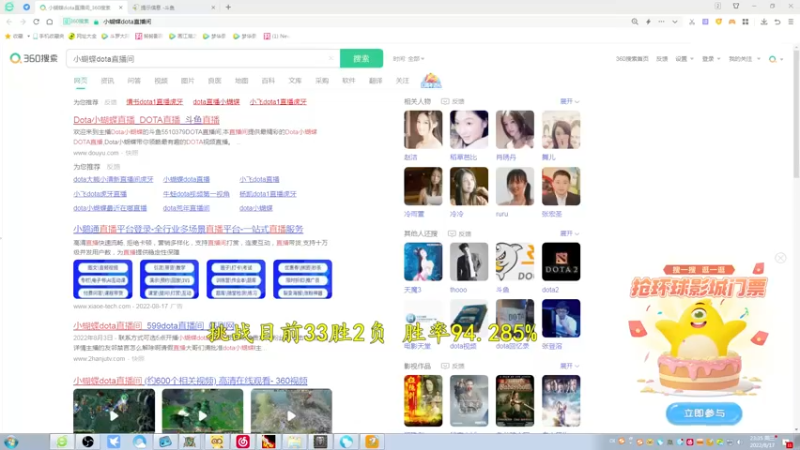This screenshot has width=800, height=450.
Task: Click 立即参与 button in the ad
Action: 704,413
